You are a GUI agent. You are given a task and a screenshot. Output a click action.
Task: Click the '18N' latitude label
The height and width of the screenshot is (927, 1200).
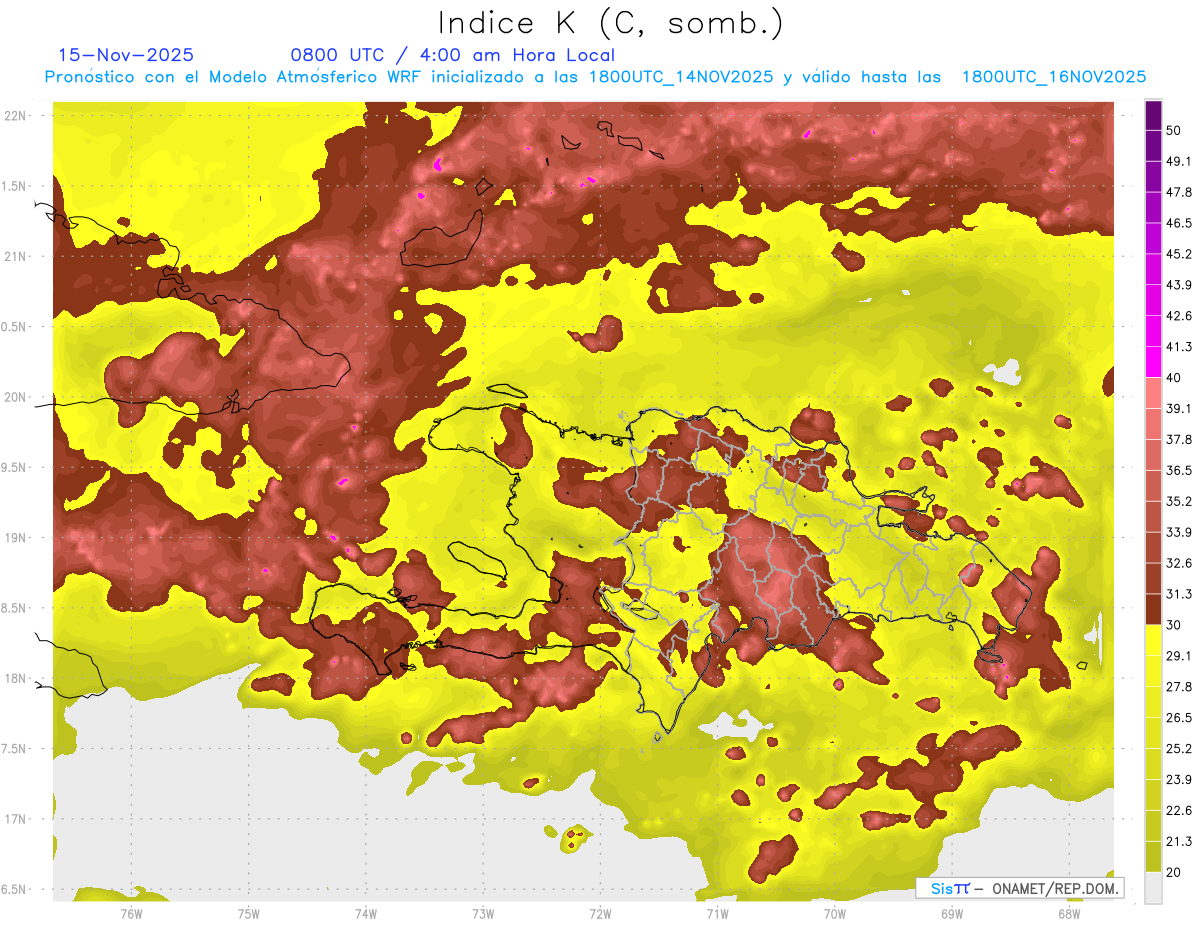[17, 678]
